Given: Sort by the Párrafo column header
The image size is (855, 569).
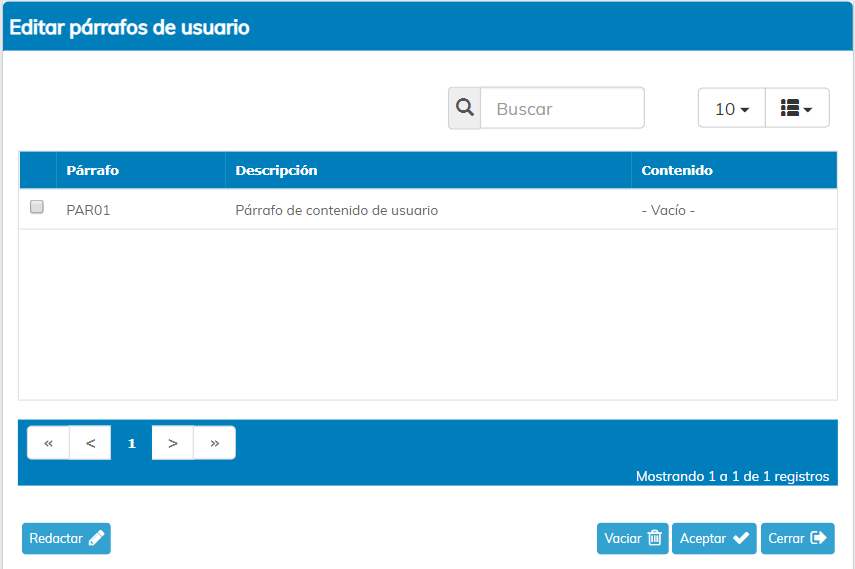Looking at the screenshot, I should coord(93,170).
